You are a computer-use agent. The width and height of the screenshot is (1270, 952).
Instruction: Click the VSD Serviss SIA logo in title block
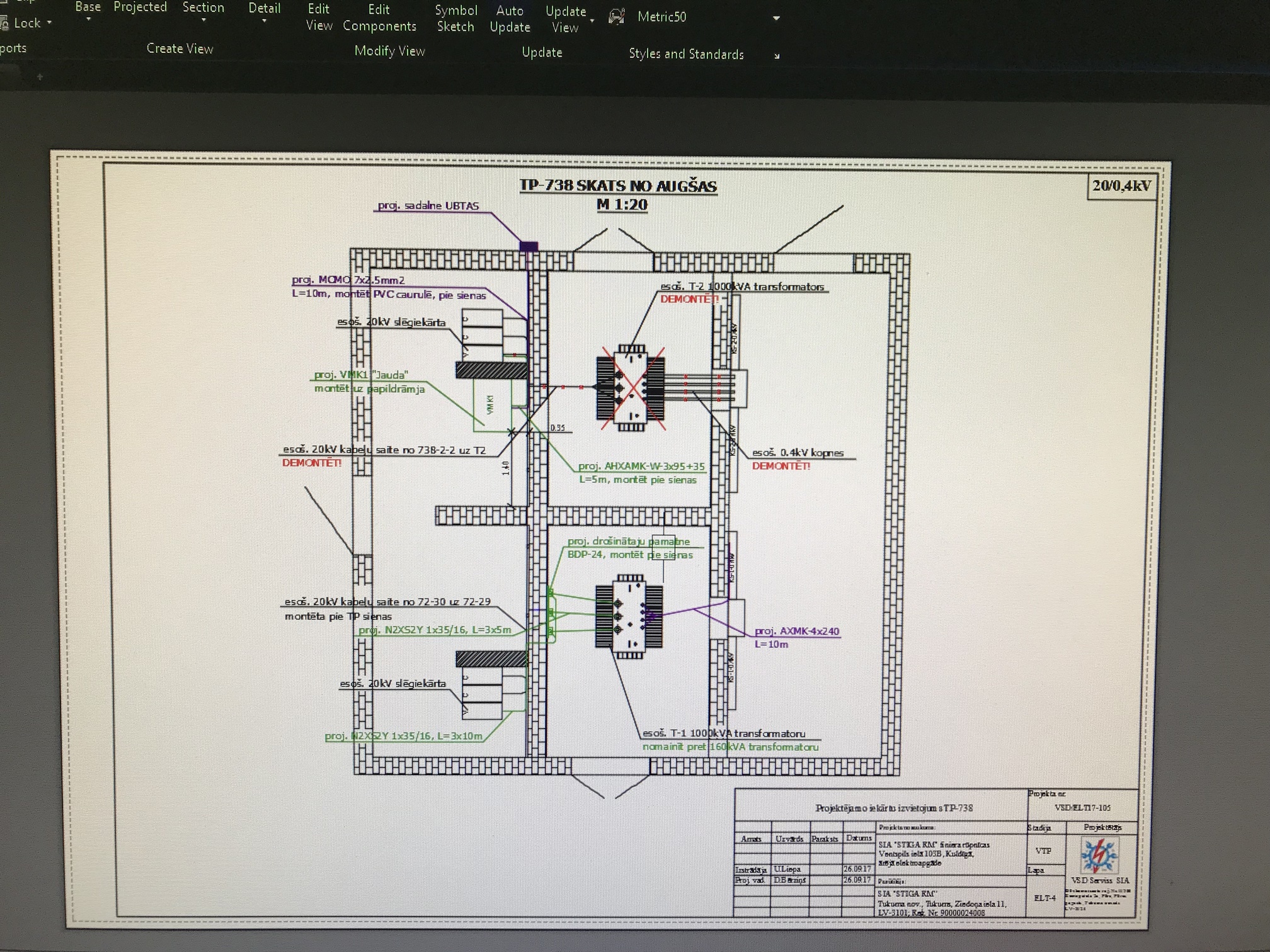(x=1099, y=856)
